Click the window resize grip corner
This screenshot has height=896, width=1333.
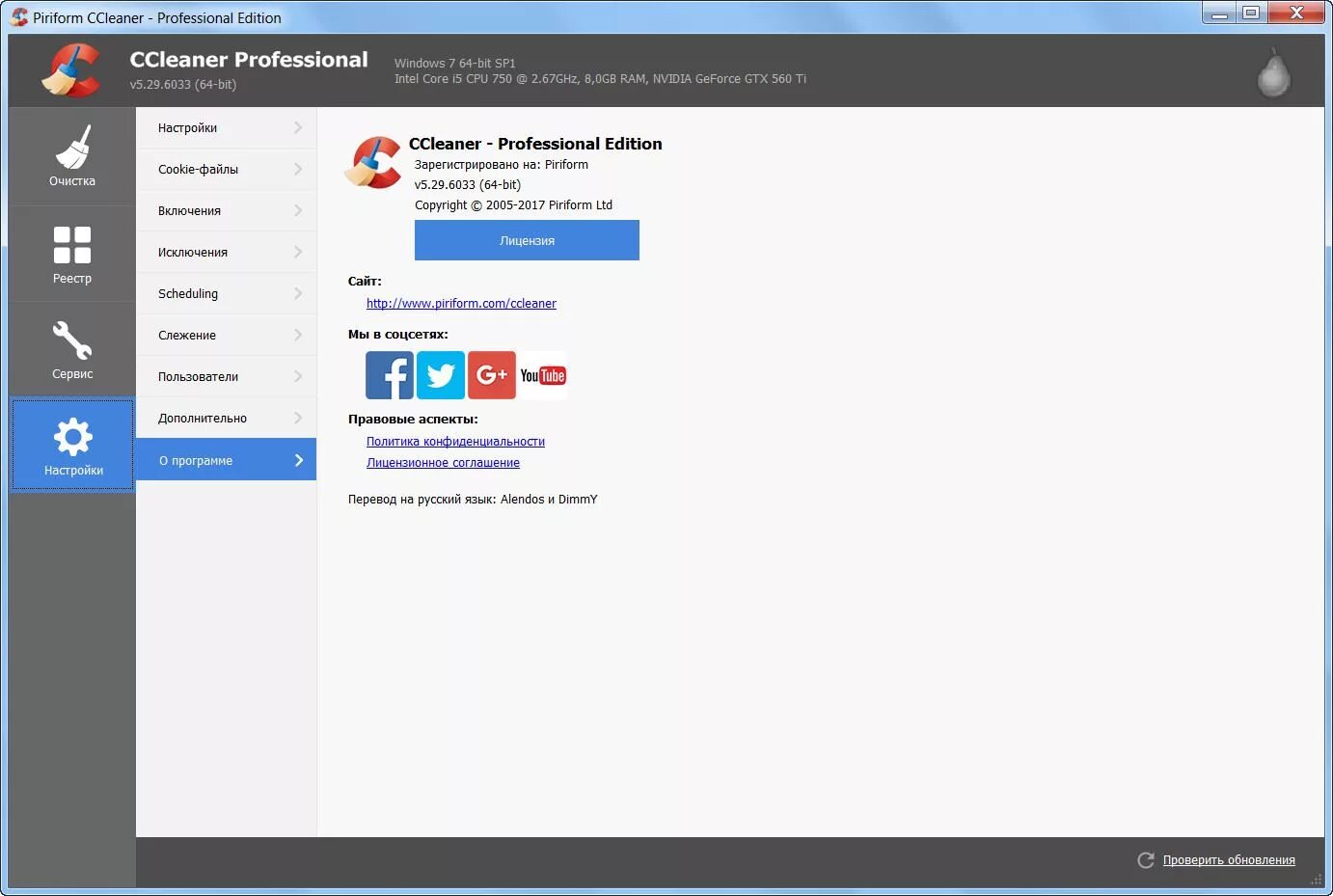[1317, 879]
